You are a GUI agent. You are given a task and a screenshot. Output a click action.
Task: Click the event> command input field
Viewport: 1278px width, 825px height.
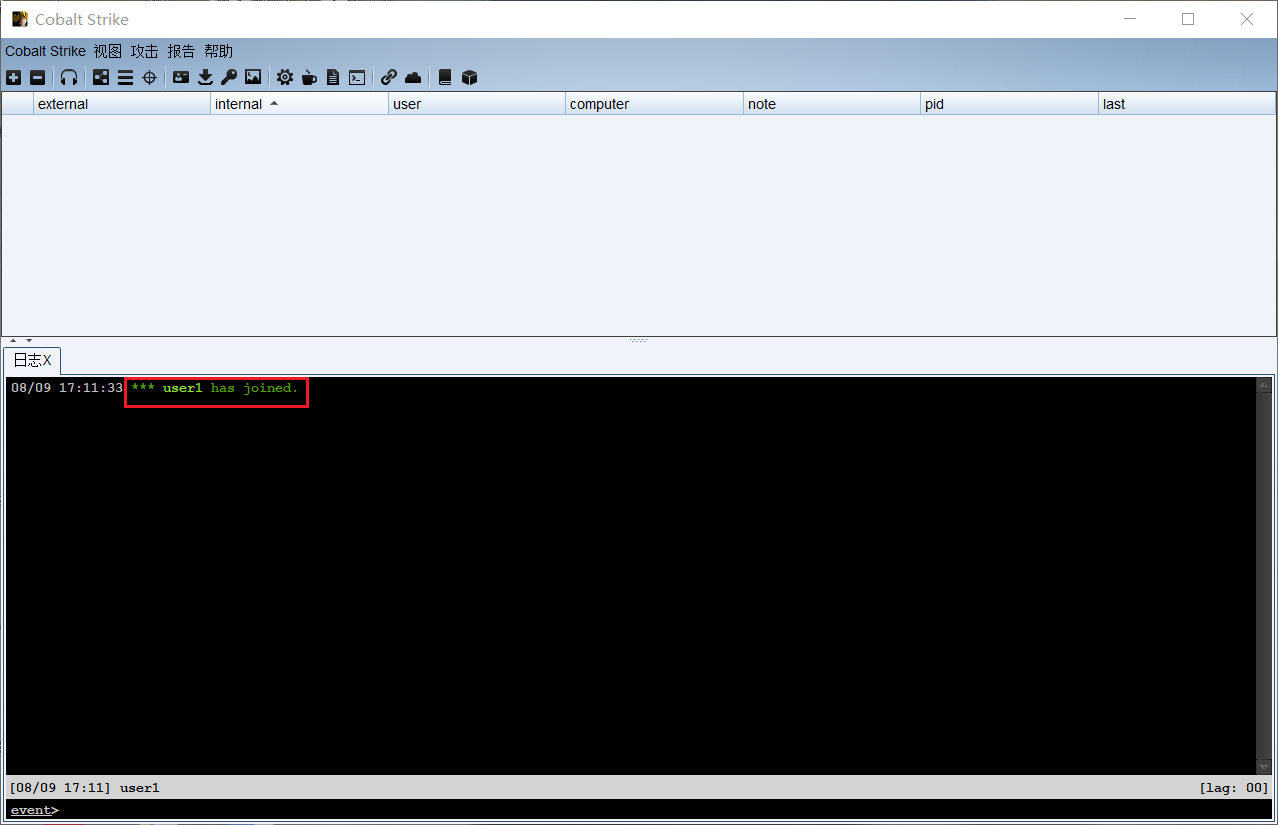coord(639,810)
